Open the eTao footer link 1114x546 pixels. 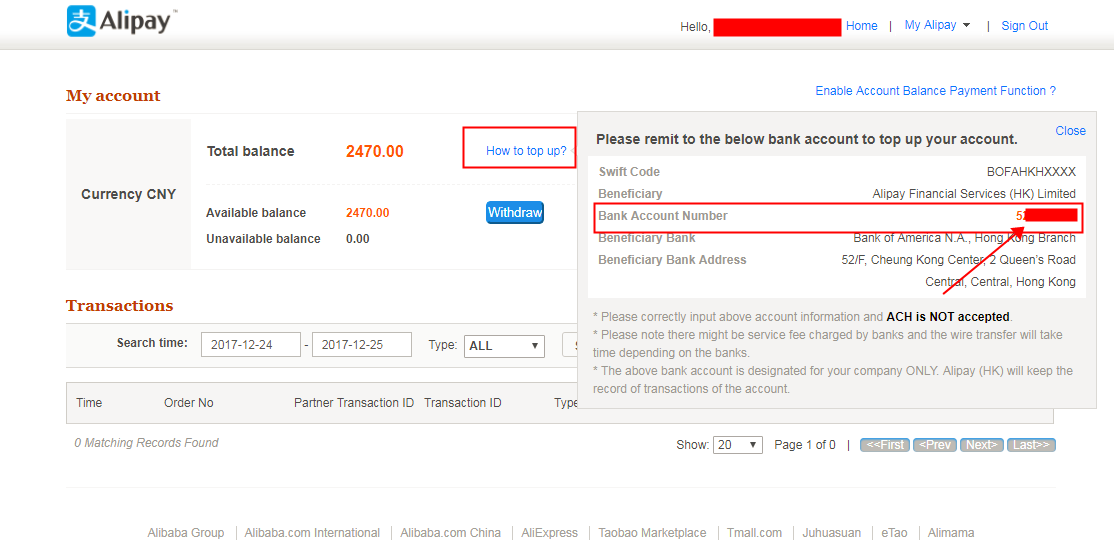(894, 533)
